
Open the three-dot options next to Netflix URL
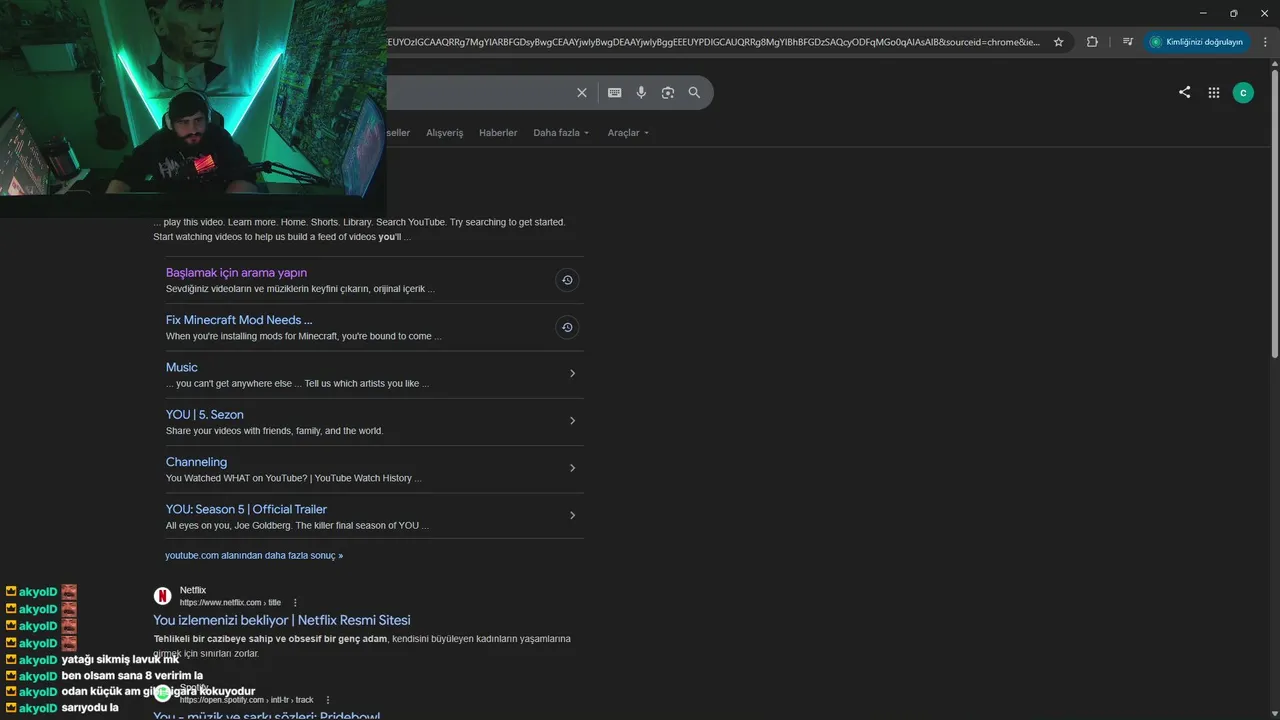pyautogui.click(x=295, y=603)
